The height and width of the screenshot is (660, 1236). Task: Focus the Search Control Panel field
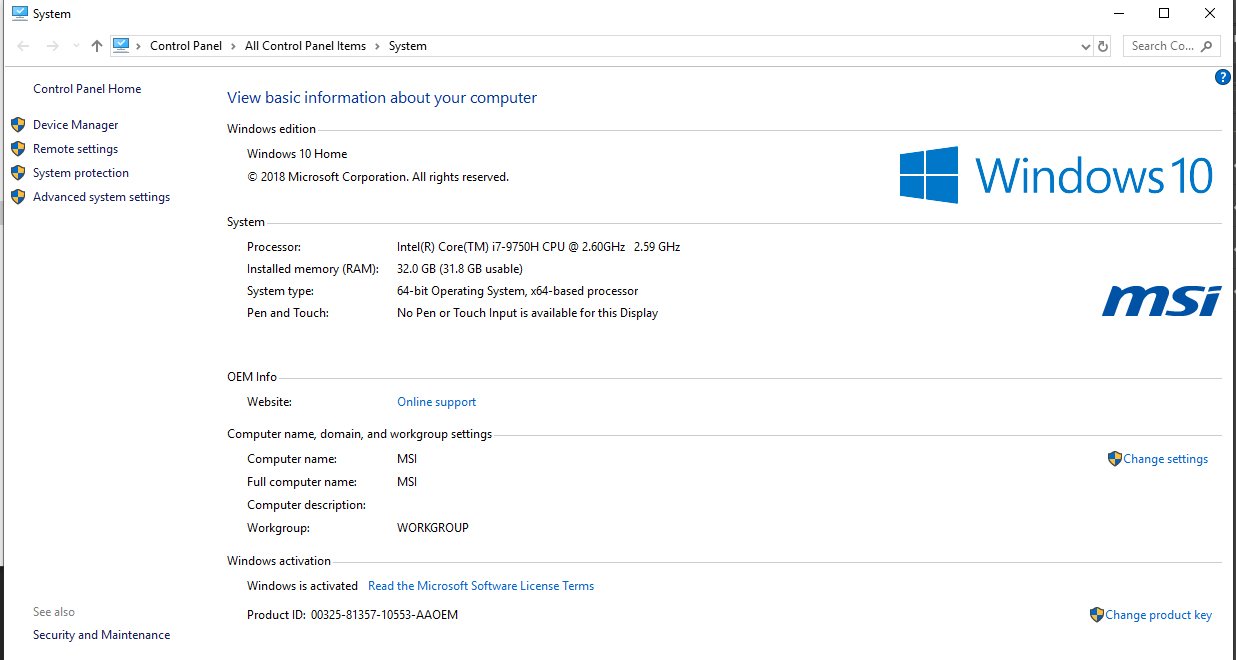(x=1160, y=46)
